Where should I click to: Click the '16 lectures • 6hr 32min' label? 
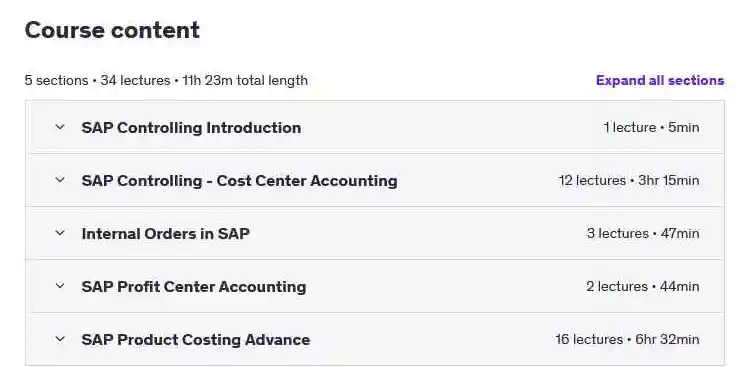coord(627,339)
